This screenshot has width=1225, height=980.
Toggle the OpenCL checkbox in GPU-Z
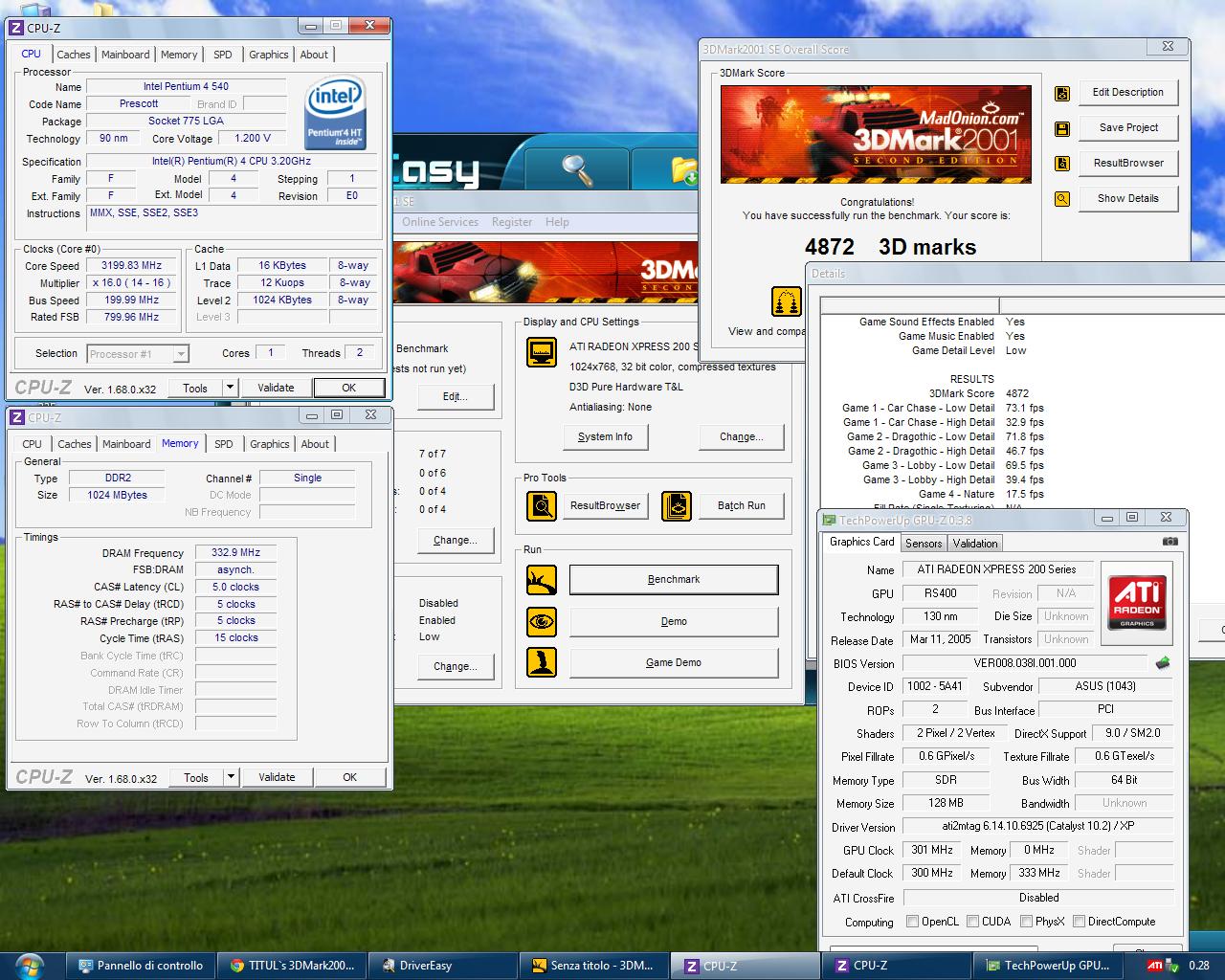coord(913,922)
